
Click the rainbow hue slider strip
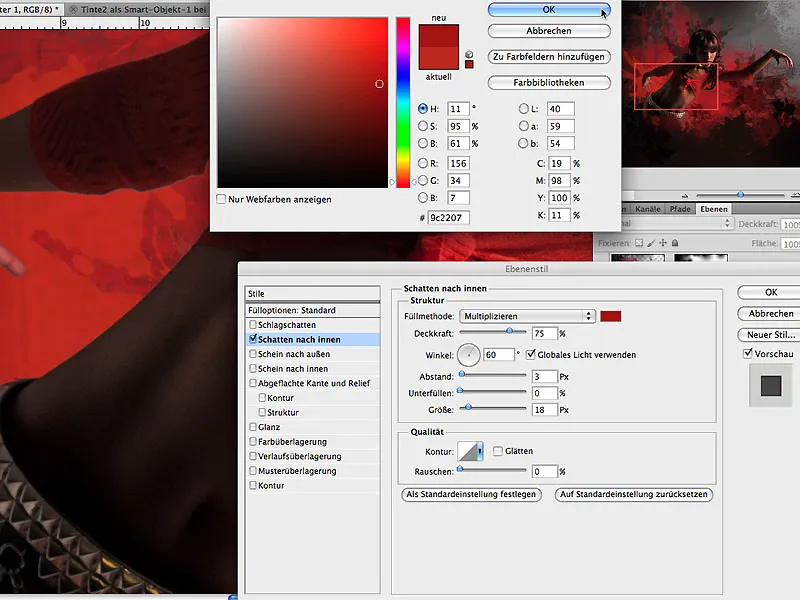click(x=403, y=103)
